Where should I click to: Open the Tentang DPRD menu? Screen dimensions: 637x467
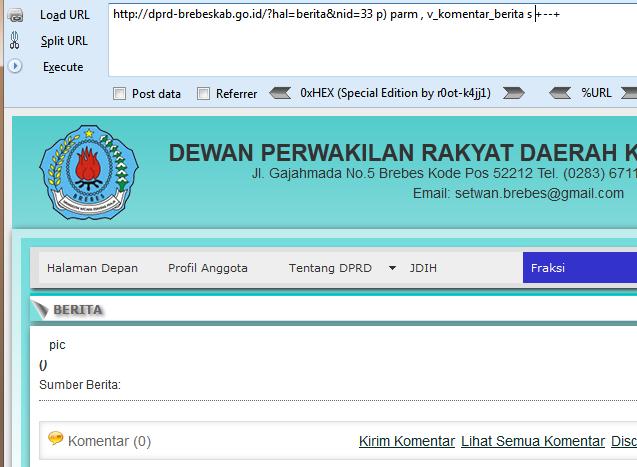coord(330,268)
